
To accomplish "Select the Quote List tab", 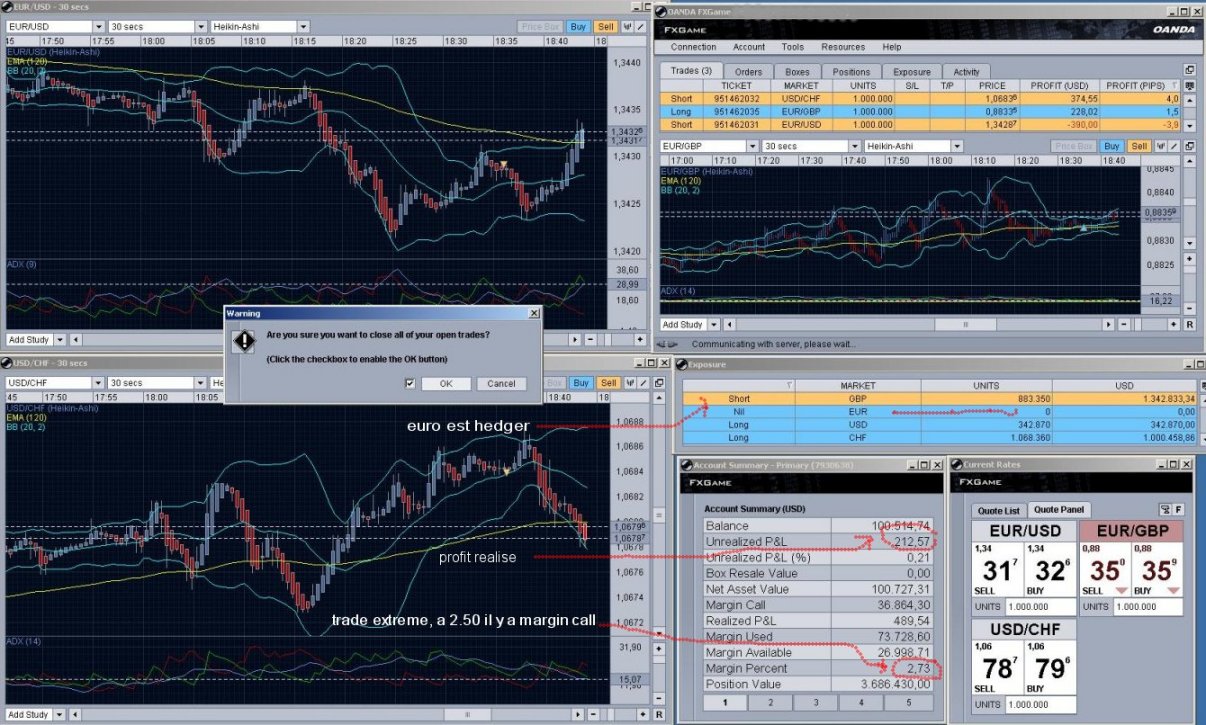I will (999, 511).
